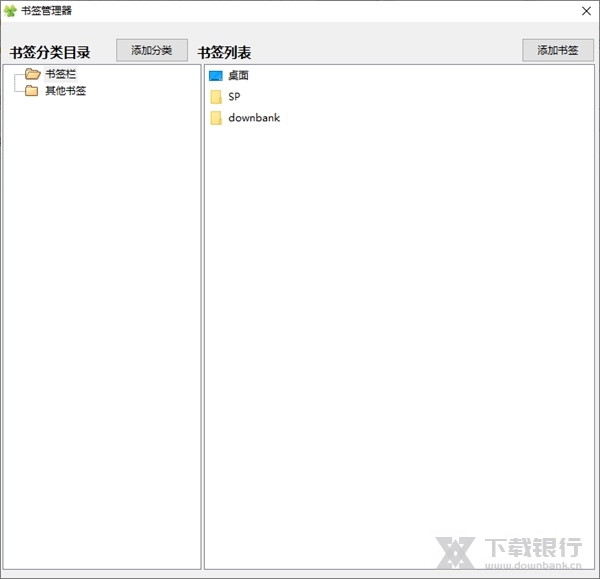Click the downbank bookmark folder icon
Viewport: 600px width, 579px height.
(x=216, y=118)
